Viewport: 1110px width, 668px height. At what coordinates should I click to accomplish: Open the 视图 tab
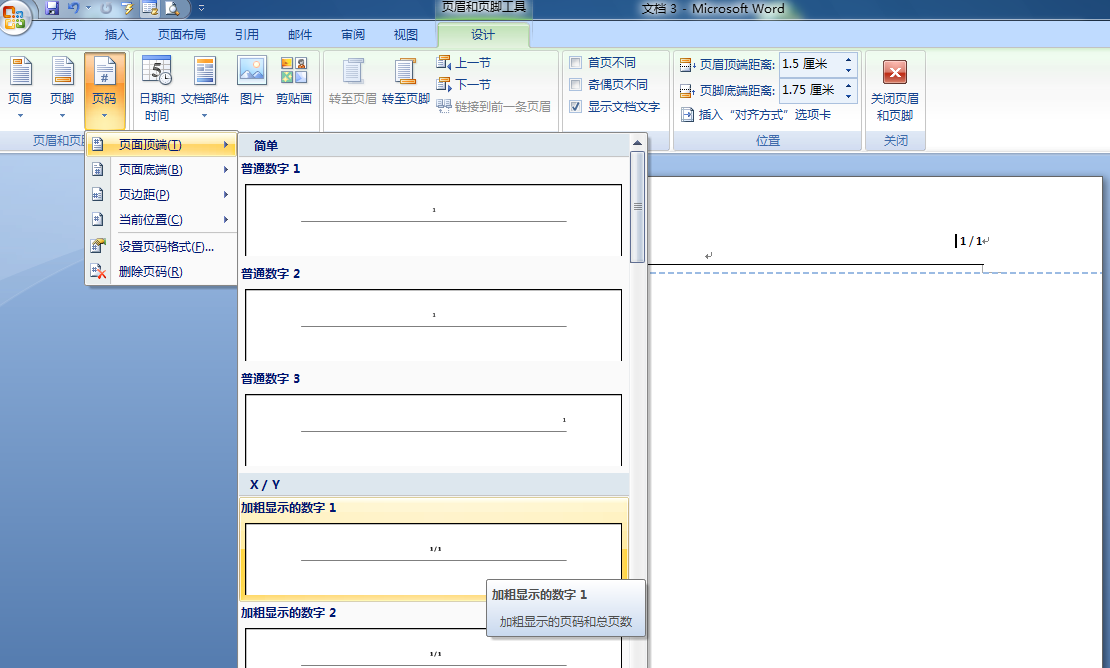click(x=406, y=35)
